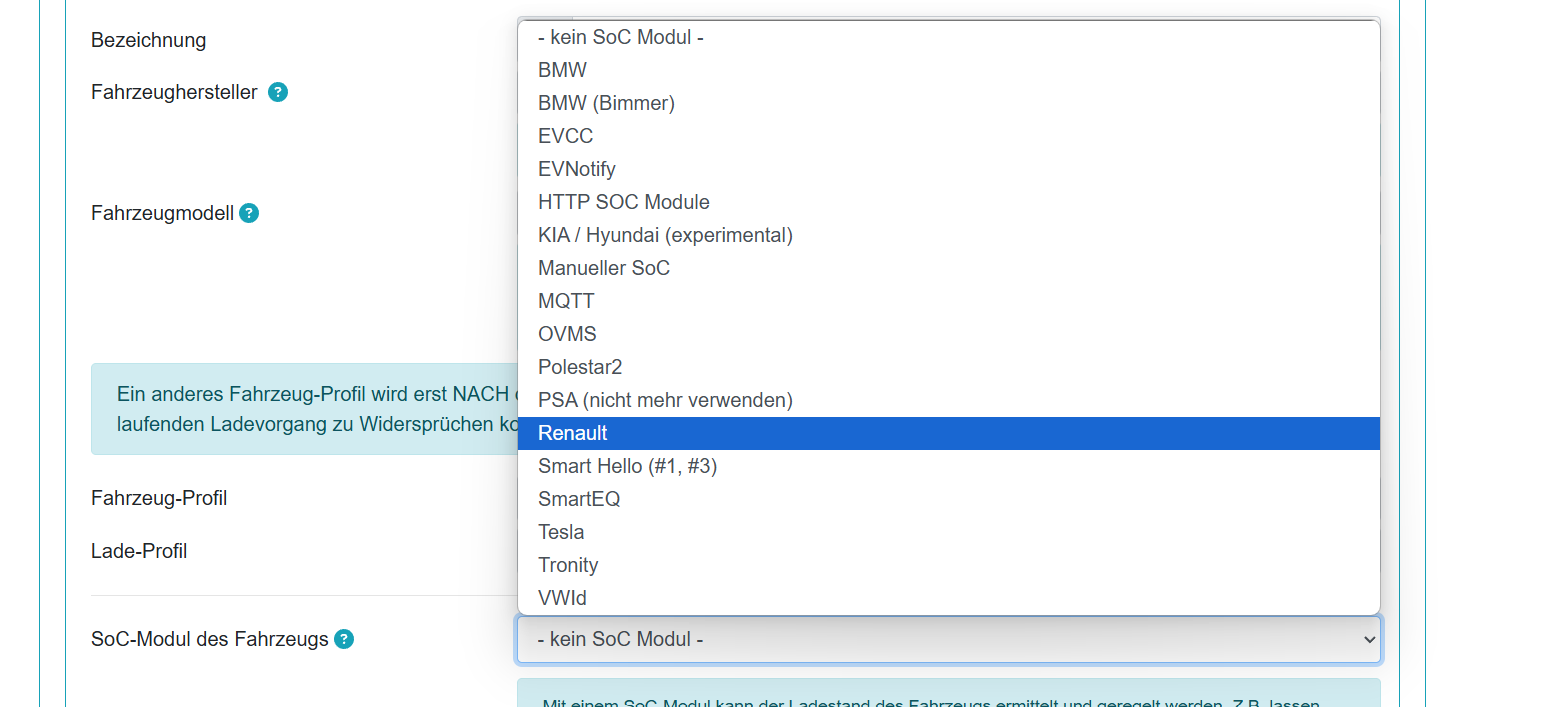Select KIA / Hyundai (experimental)
The image size is (1547, 707).
949,235
